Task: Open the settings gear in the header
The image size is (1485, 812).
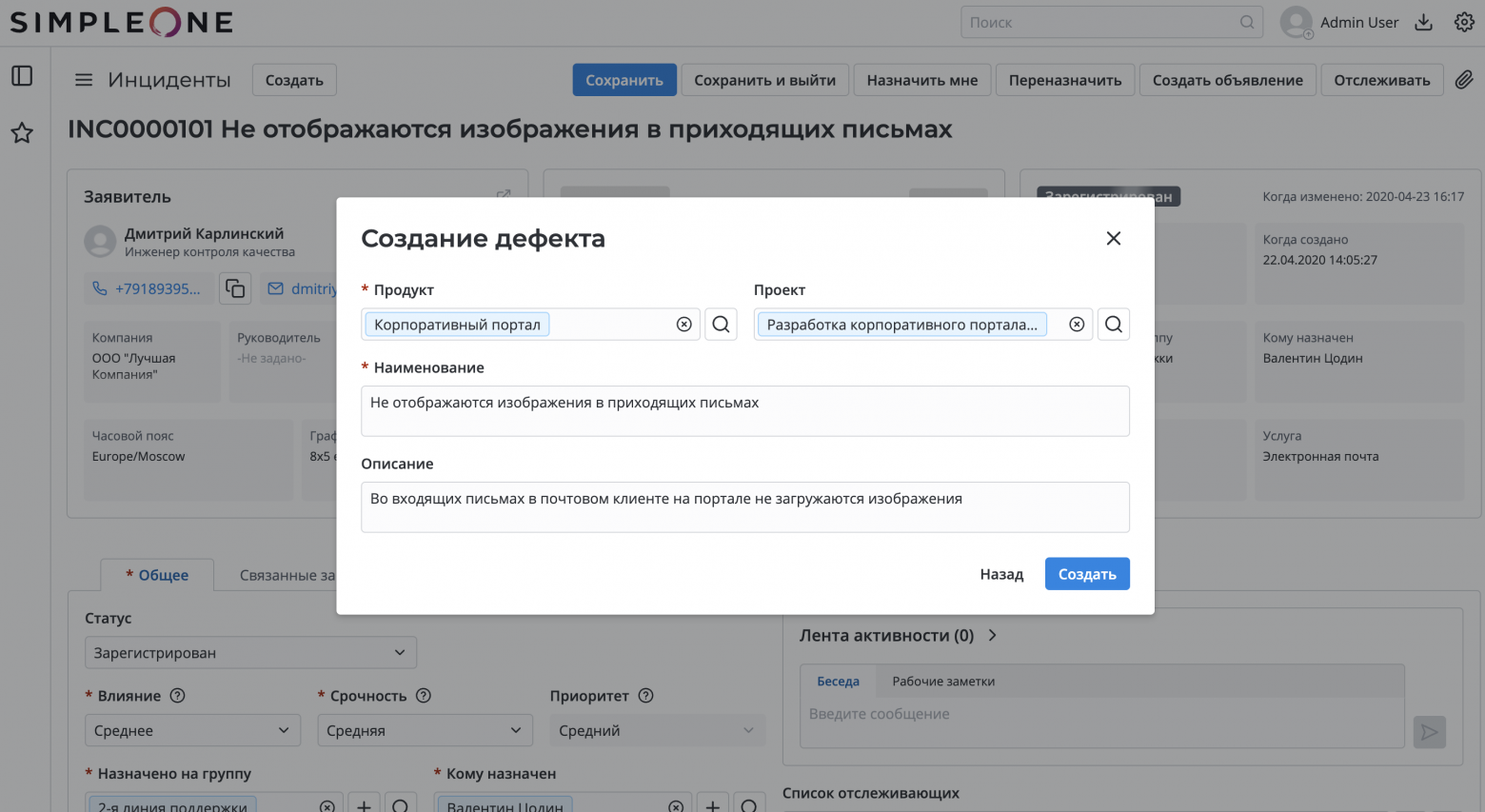Action: [x=1464, y=21]
